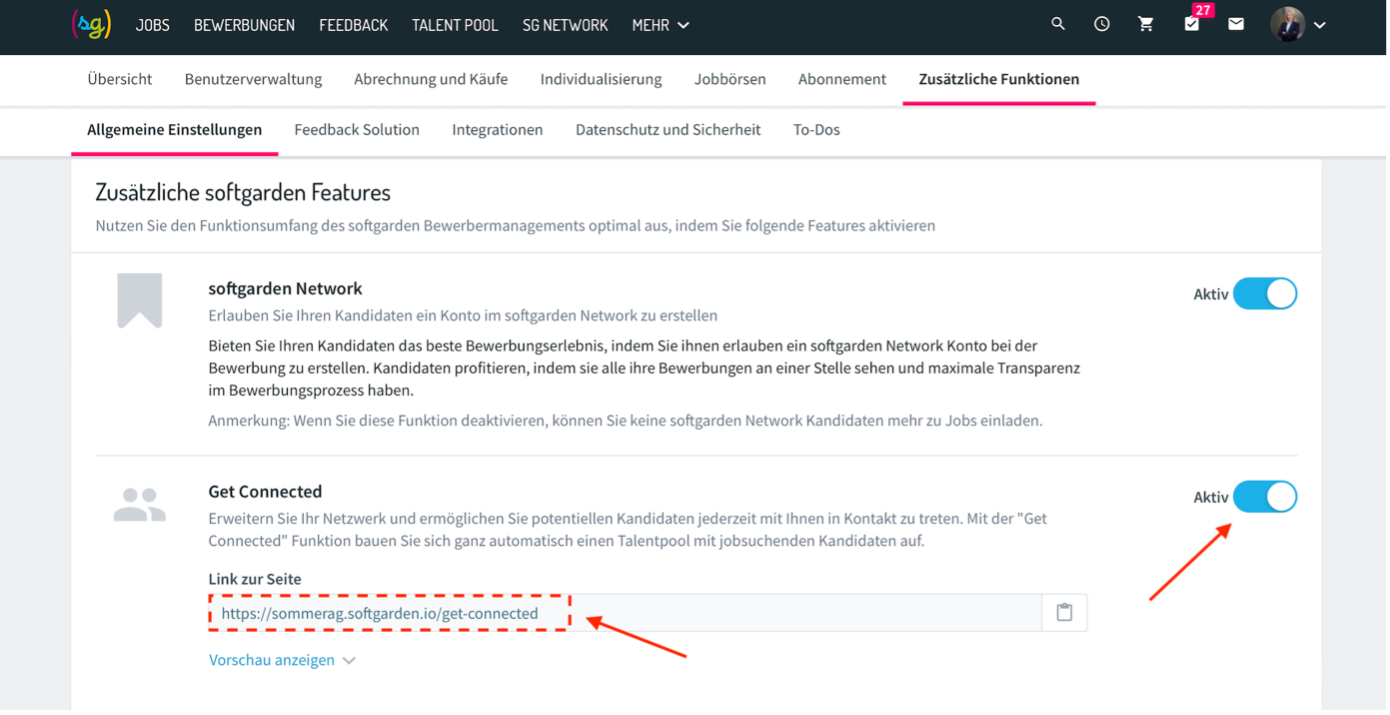Open the search icon in top bar
This screenshot has width=1390, height=715.
click(x=1058, y=24)
